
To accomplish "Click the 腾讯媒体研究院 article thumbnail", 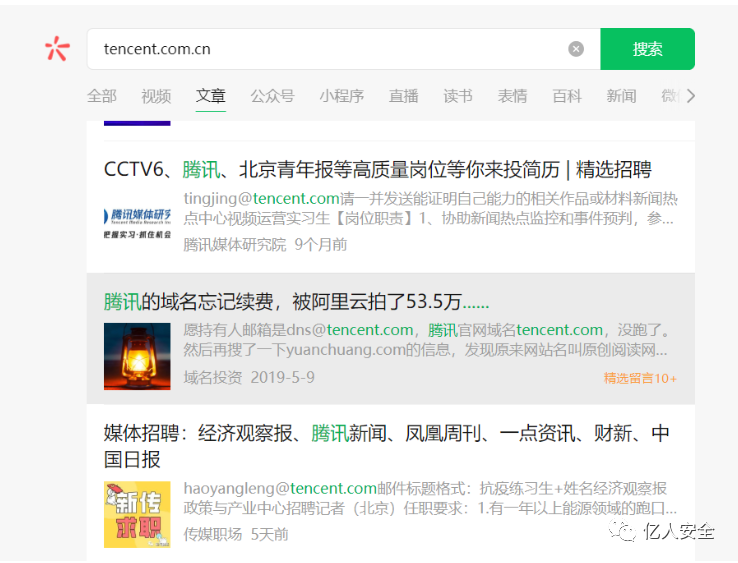I will [x=137, y=224].
